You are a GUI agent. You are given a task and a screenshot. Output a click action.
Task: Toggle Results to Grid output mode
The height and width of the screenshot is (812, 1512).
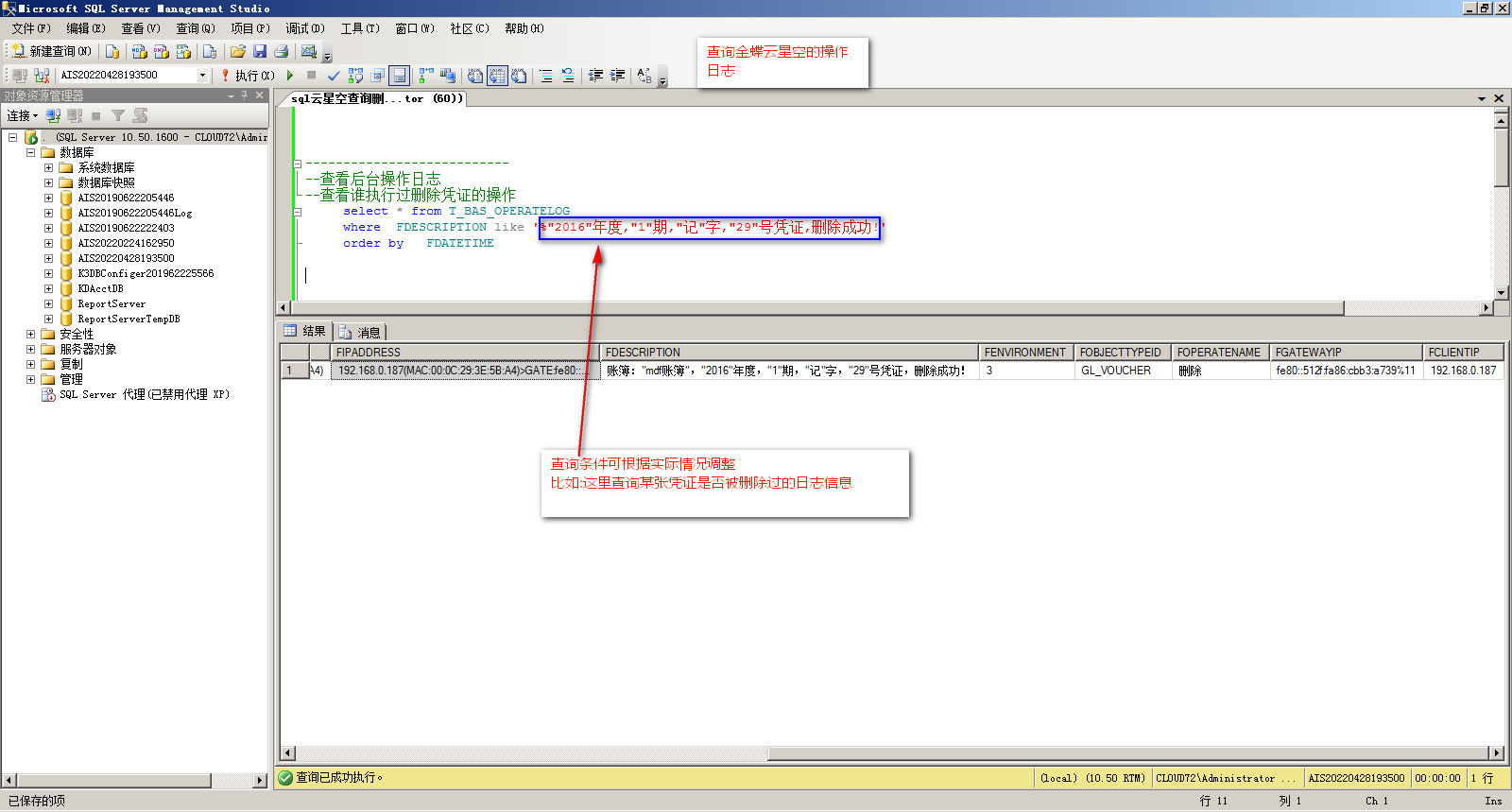coord(497,76)
